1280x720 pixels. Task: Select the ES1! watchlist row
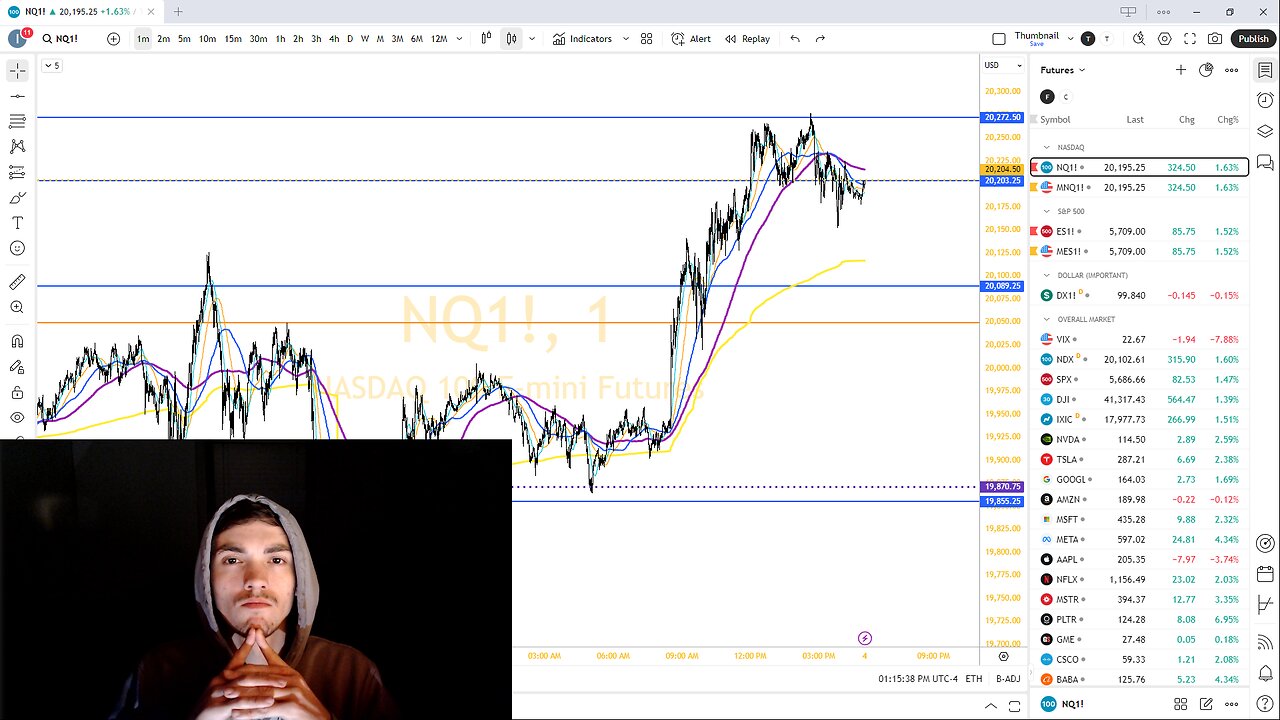(x=1140, y=231)
